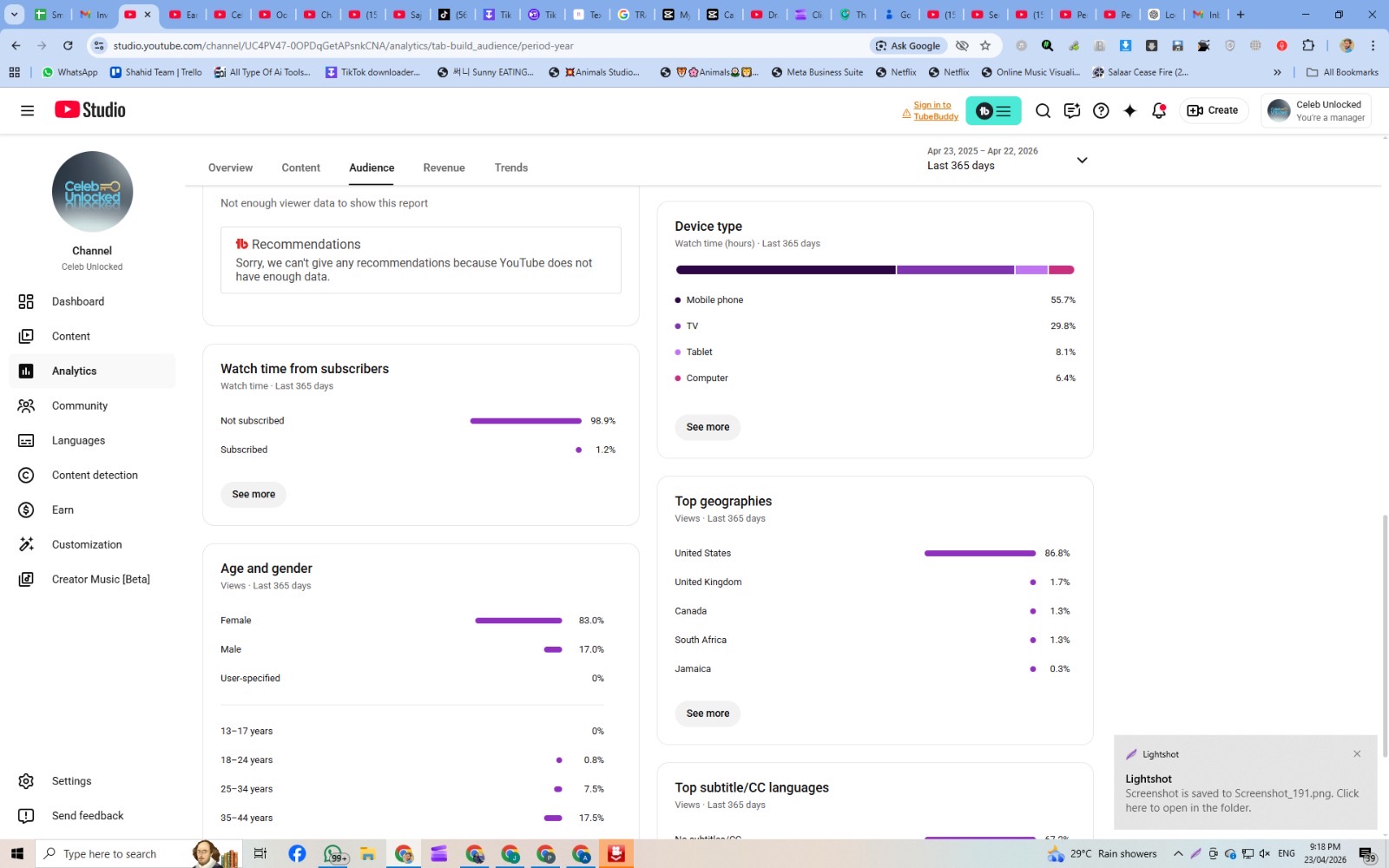Expand the Celeb Unlocked account switcher
1389x868 pixels.
point(1316,111)
